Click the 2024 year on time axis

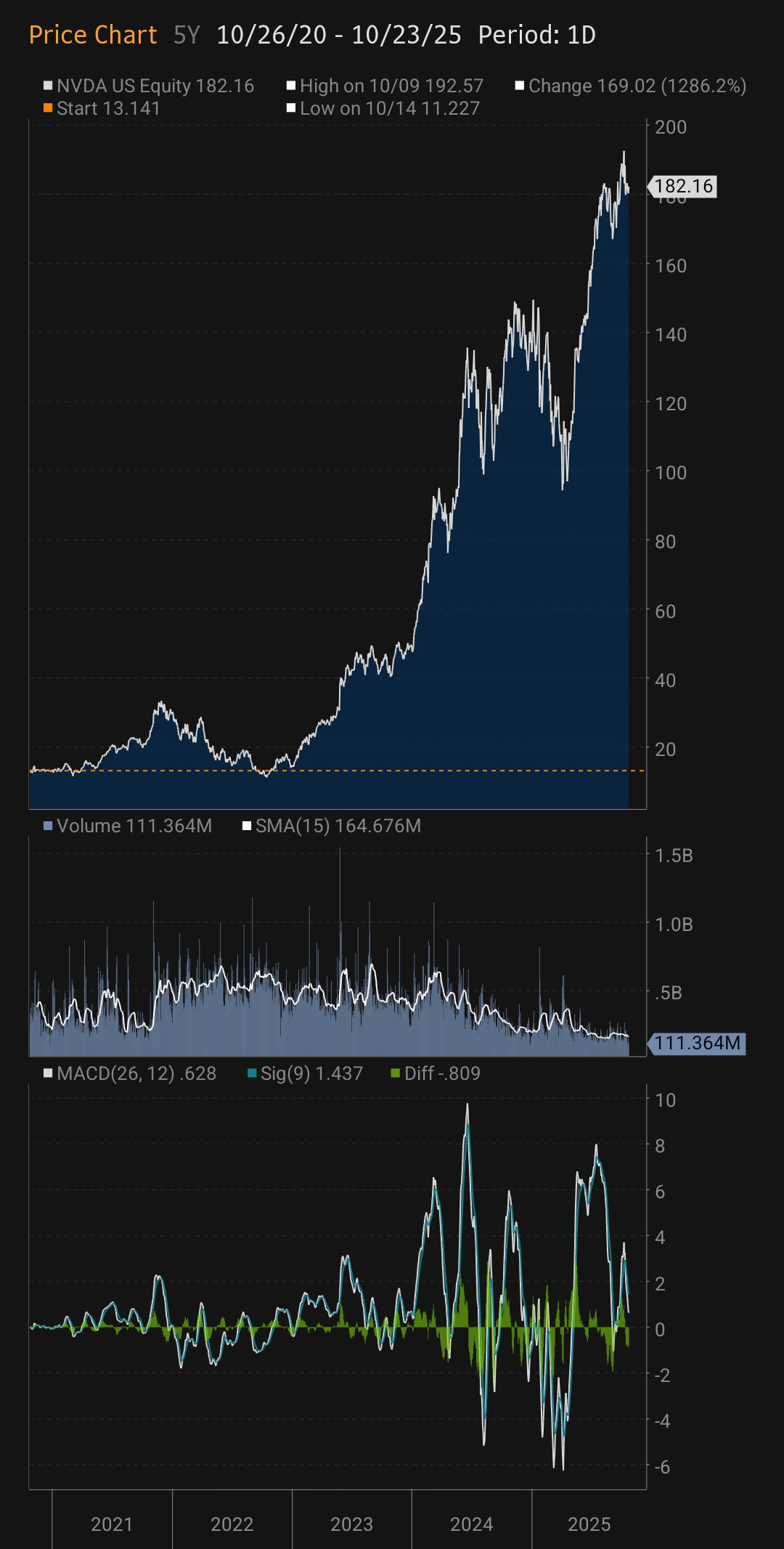point(471,1524)
